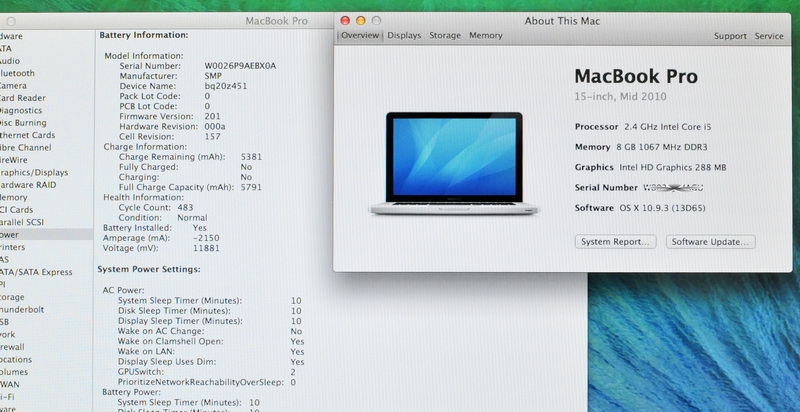Click the System Power Settings heading

click(x=149, y=269)
